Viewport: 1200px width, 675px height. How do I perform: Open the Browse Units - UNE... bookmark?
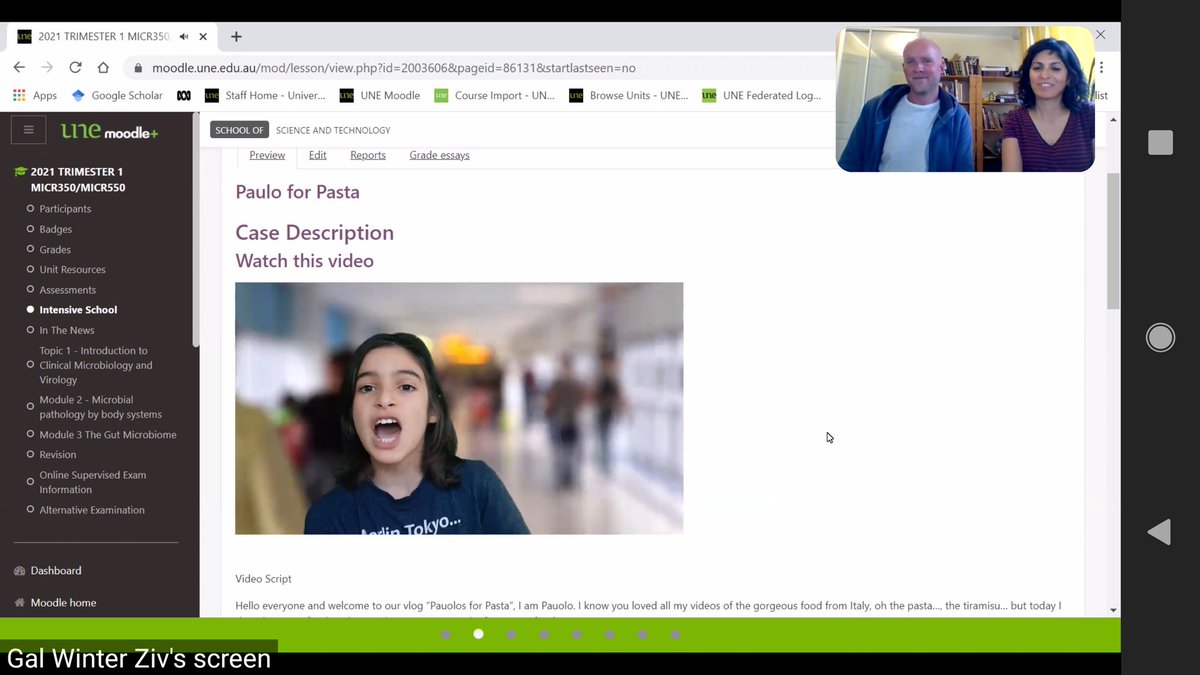pyautogui.click(x=629, y=96)
